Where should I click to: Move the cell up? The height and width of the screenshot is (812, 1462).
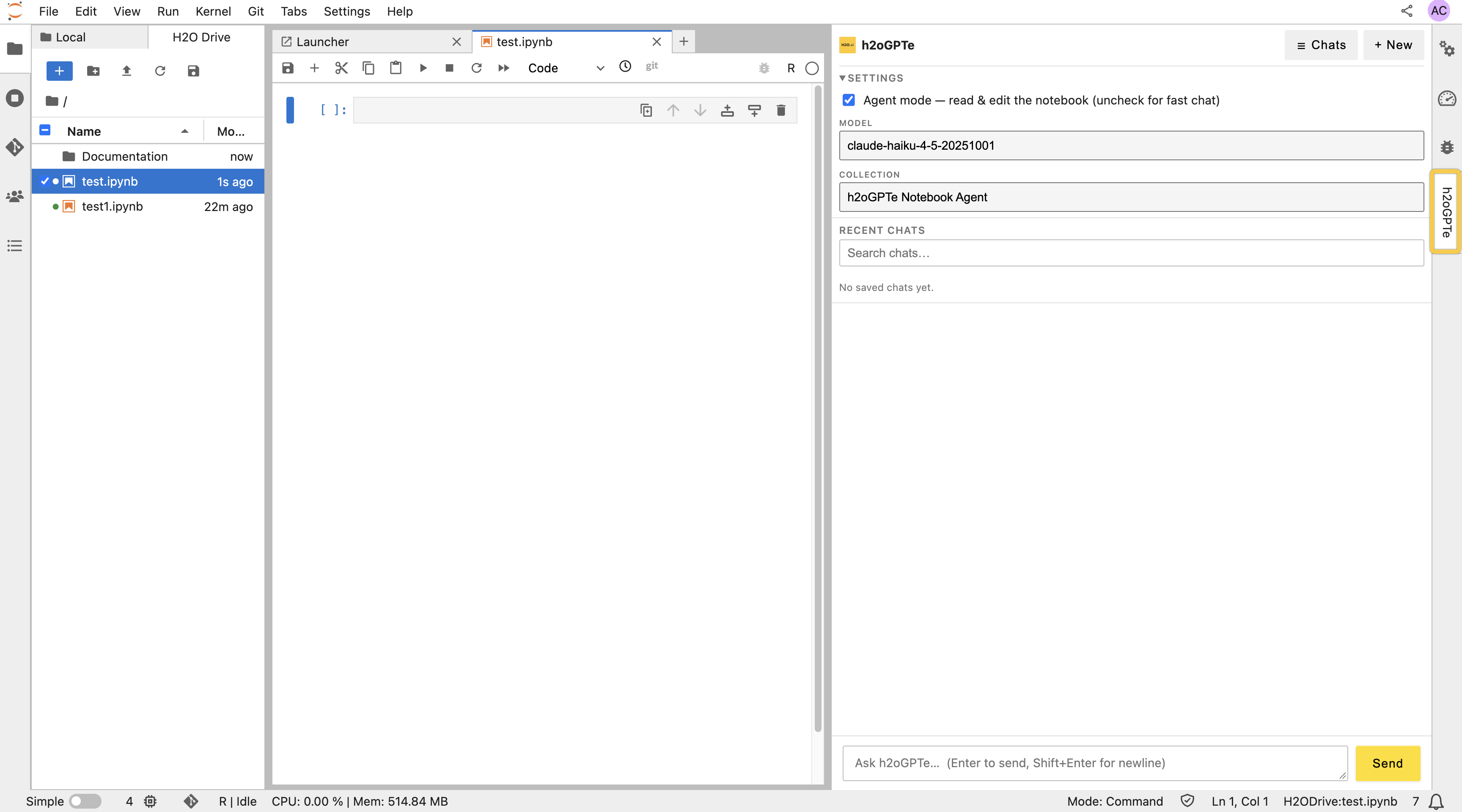pos(673,110)
